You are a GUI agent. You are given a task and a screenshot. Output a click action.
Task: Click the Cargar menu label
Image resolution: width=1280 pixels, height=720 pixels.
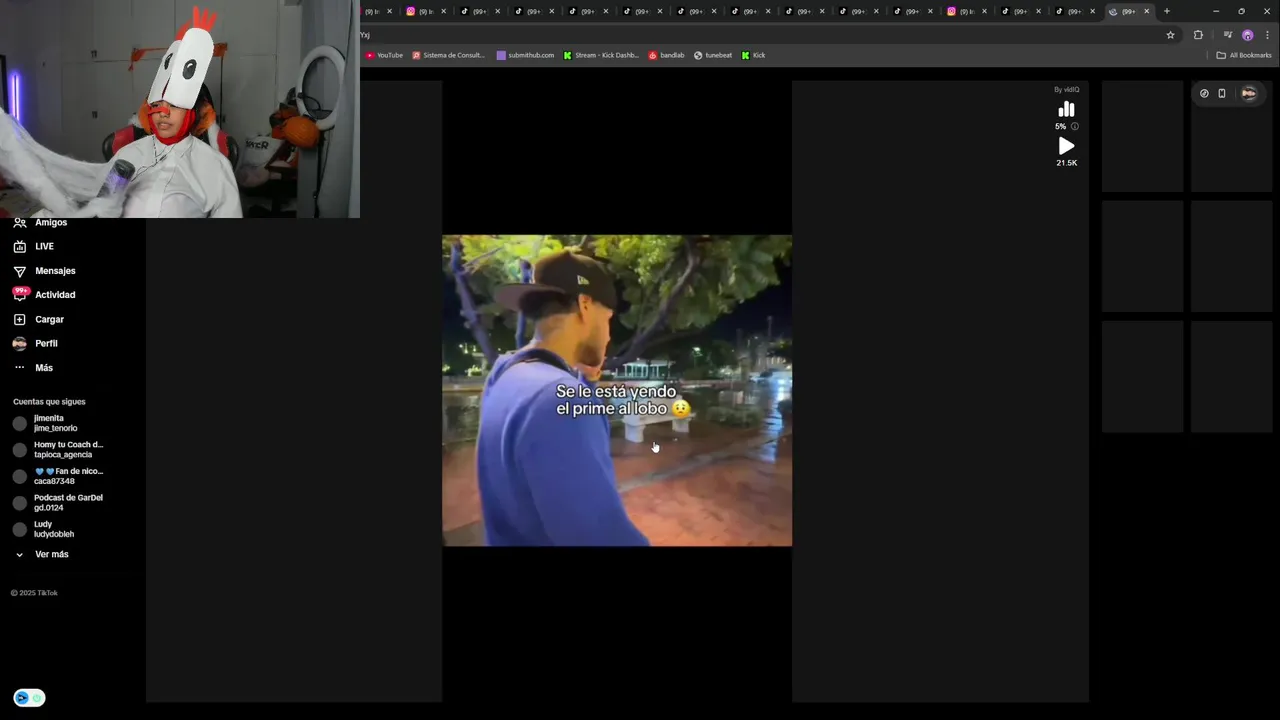tap(49, 319)
